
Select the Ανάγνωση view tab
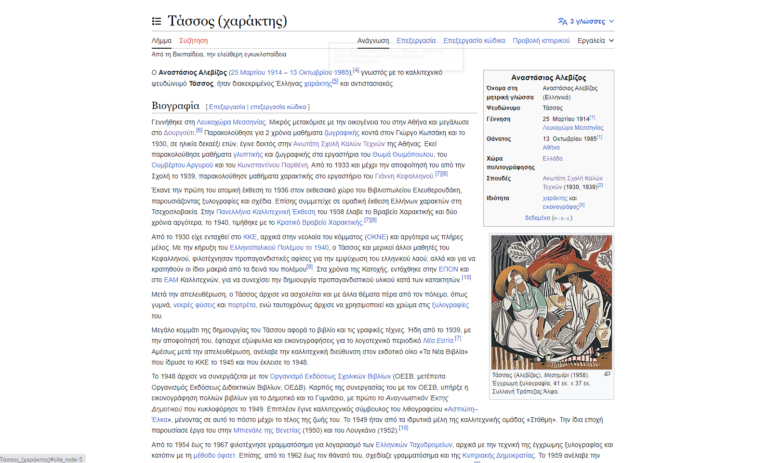click(x=373, y=41)
